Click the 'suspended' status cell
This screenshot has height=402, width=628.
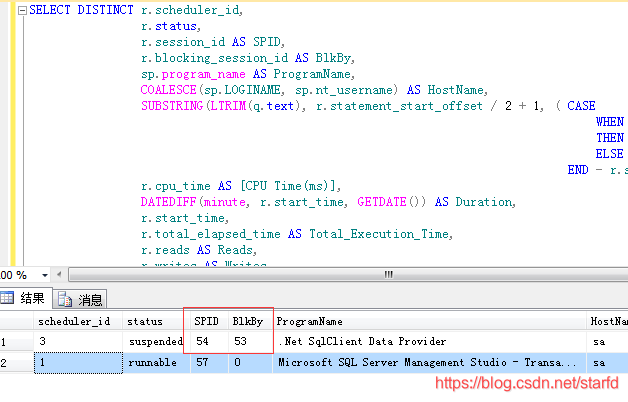point(156,342)
